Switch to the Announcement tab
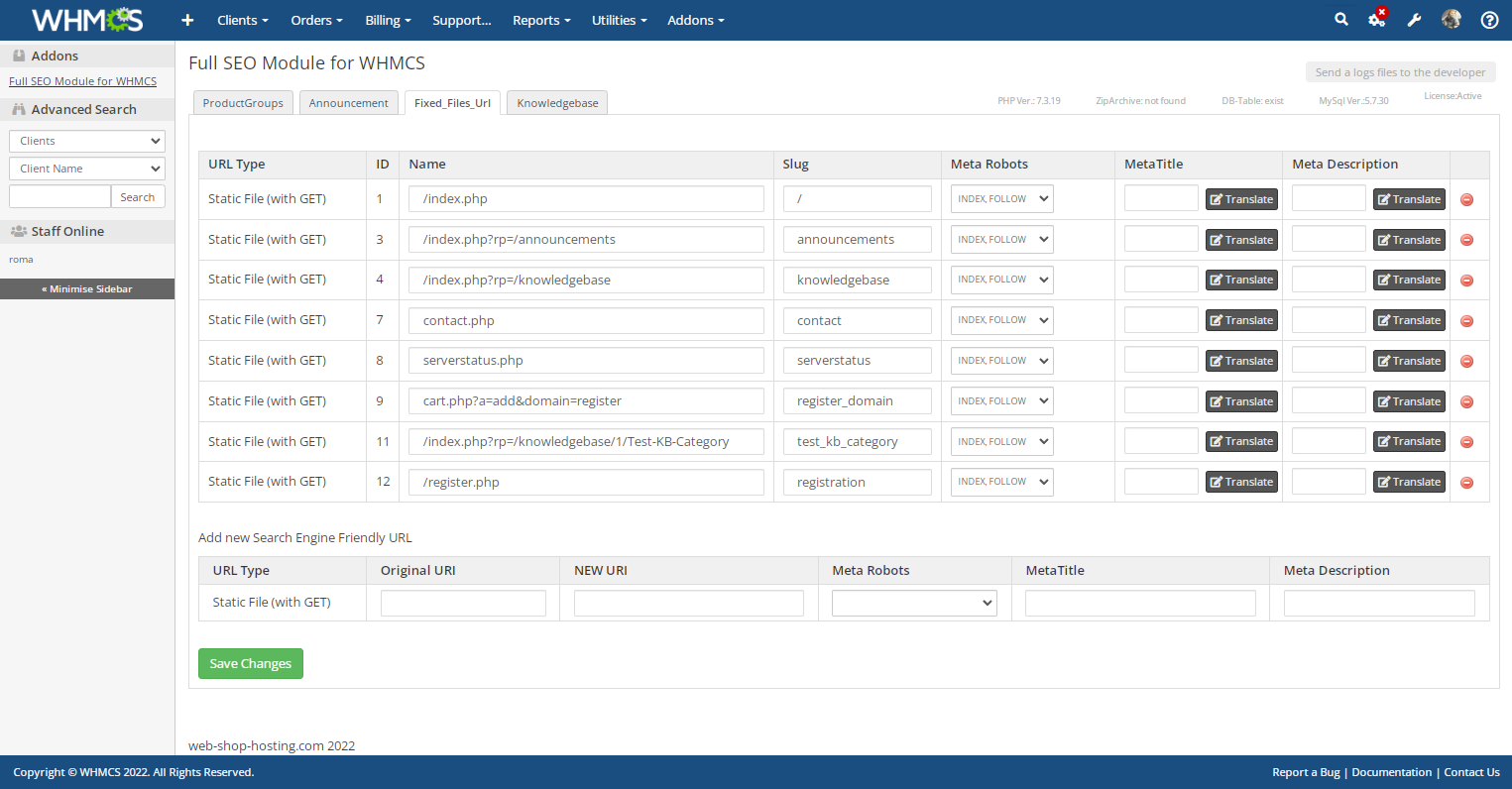The image size is (1512, 789). click(x=349, y=103)
